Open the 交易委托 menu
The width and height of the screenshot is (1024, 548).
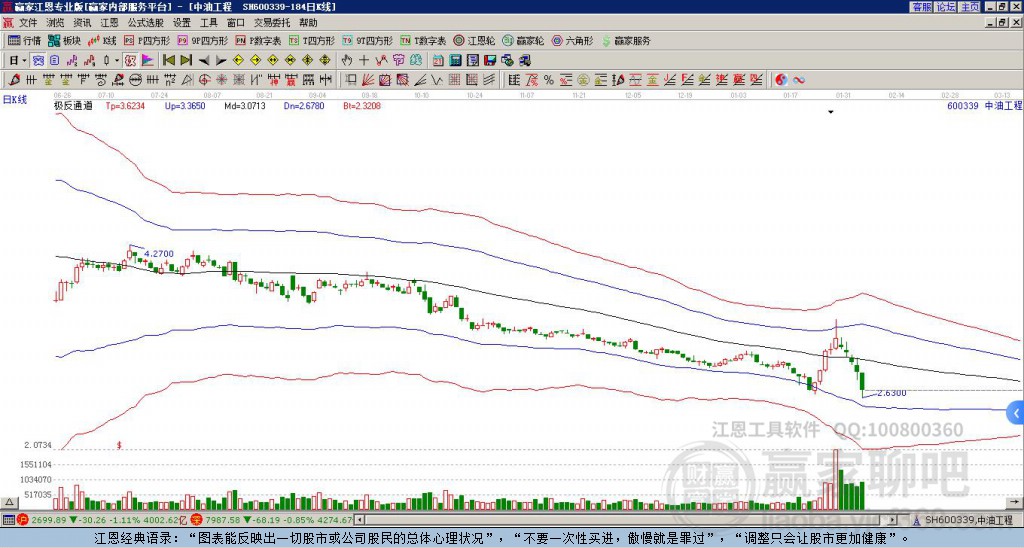pyautogui.click(x=272, y=23)
